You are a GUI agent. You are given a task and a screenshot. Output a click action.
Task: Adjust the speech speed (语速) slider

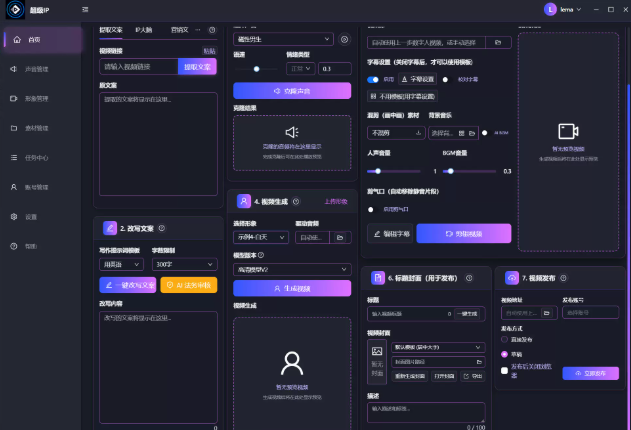click(x=256, y=69)
